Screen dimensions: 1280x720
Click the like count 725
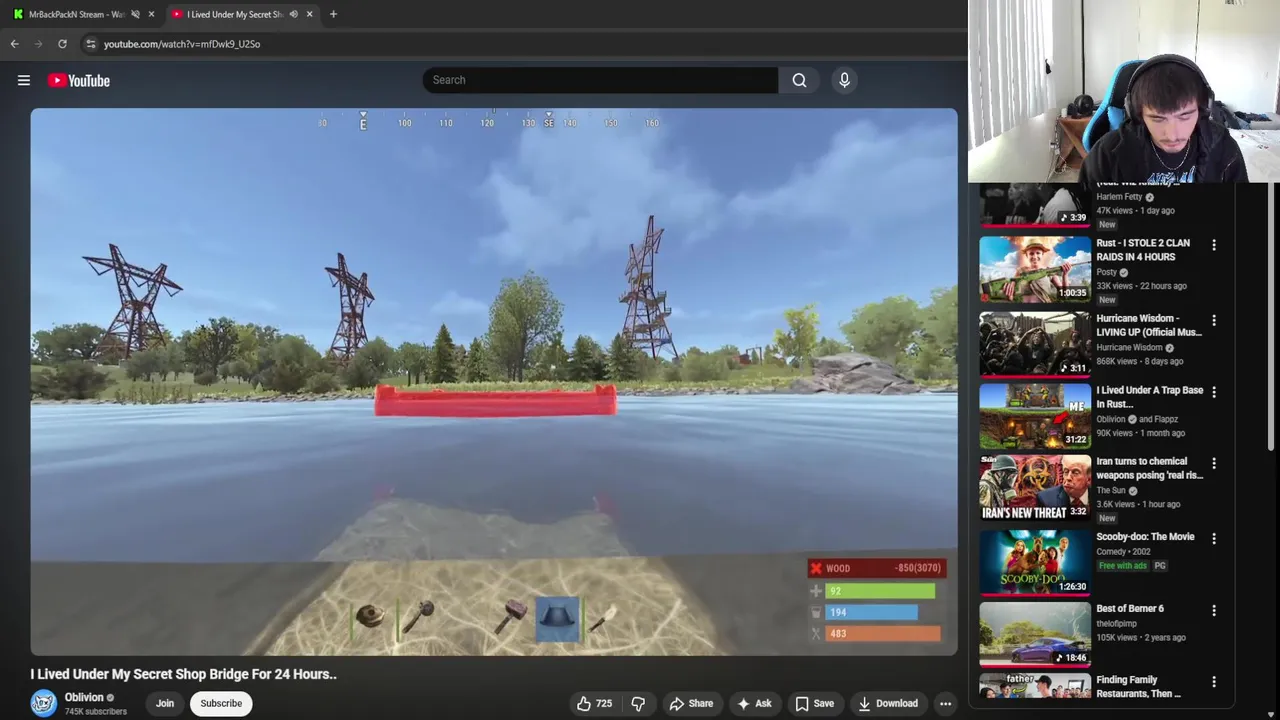[604, 704]
